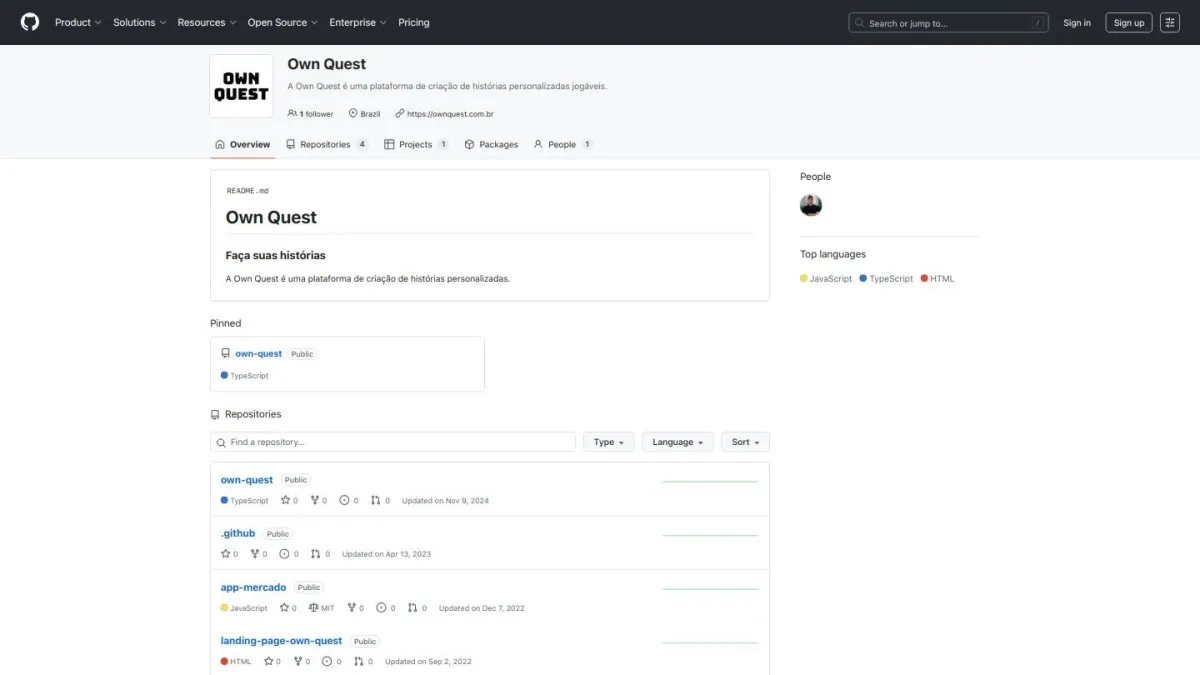Image resolution: width=1200 pixels, height=675 pixels.
Task: Click the star icon in landing-page-own-quest row
Action: pyautogui.click(x=268, y=661)
